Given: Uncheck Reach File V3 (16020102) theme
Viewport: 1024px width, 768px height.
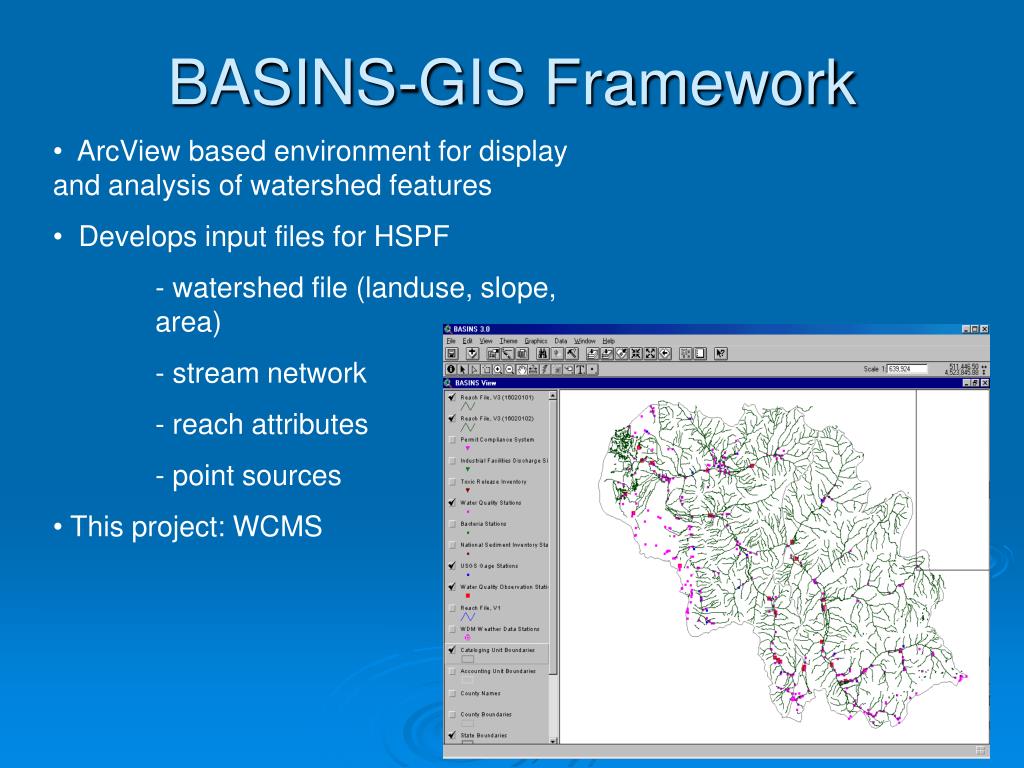Looking at the screenshot, I should pyautogui.click(x=452, y=418).
